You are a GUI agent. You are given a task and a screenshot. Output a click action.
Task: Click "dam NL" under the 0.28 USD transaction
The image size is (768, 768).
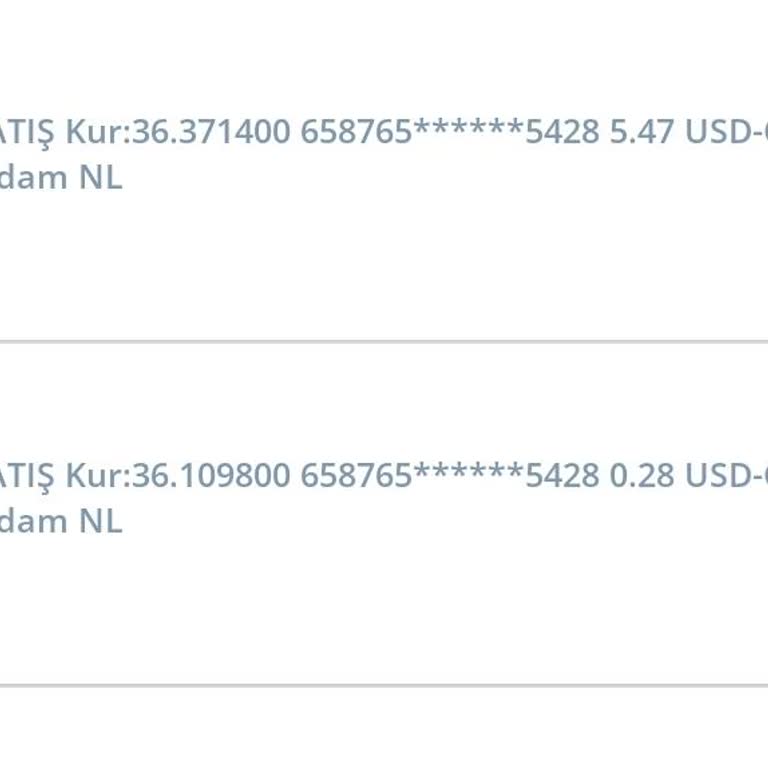(60, 522)
